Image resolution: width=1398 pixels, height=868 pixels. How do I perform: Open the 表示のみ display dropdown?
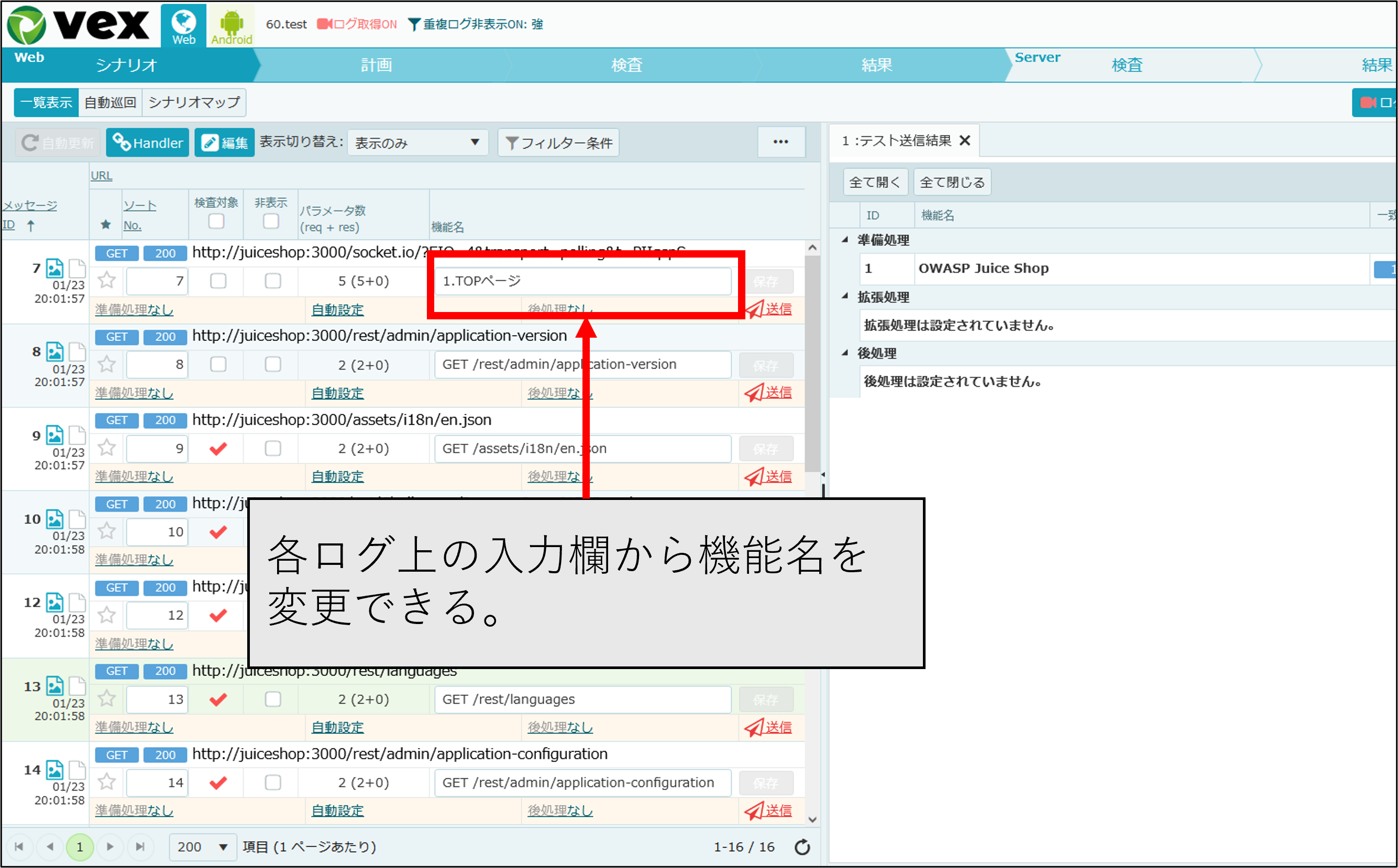[x=417, y=142]
